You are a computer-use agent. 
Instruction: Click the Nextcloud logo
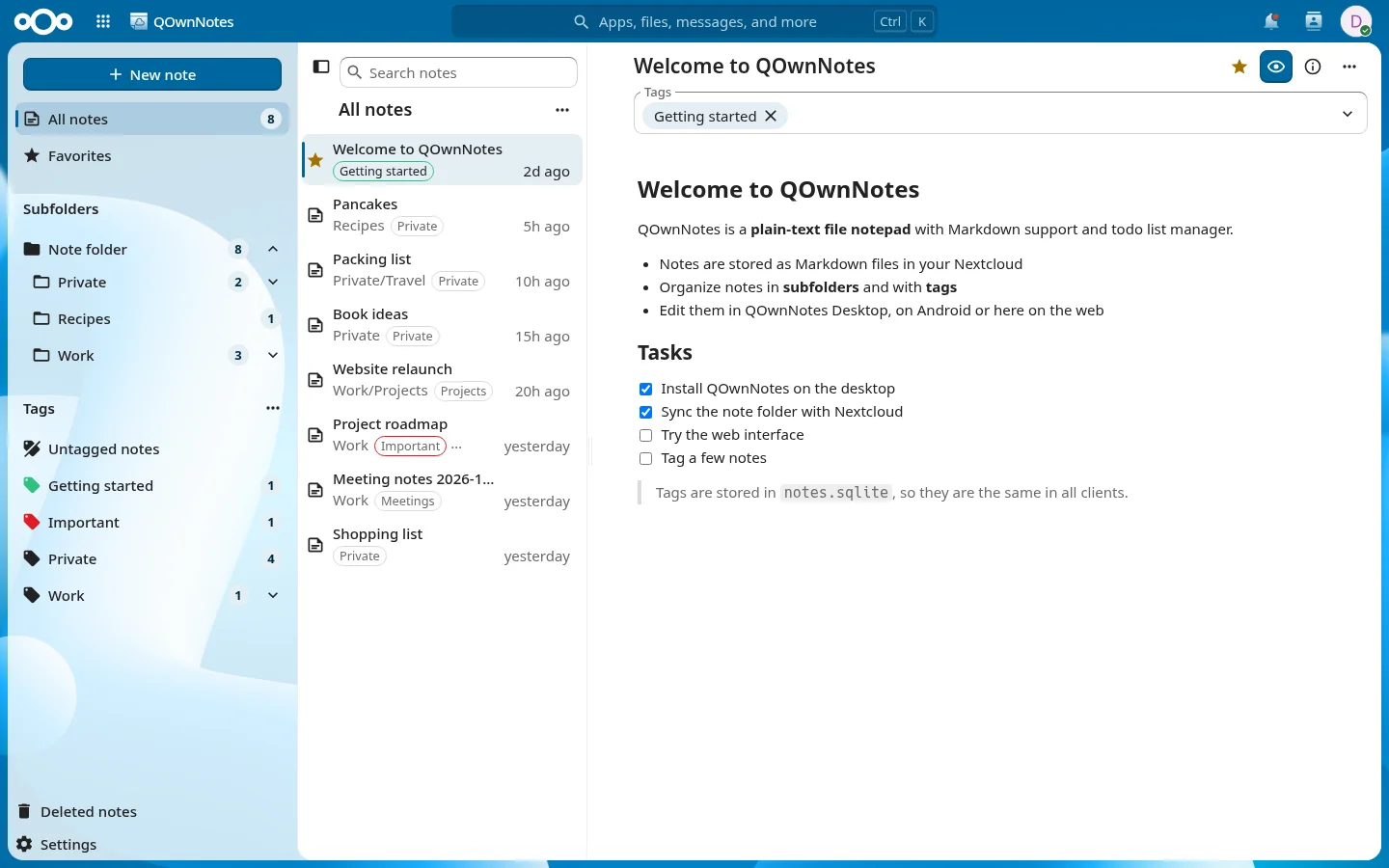click(x=43, y=21)
